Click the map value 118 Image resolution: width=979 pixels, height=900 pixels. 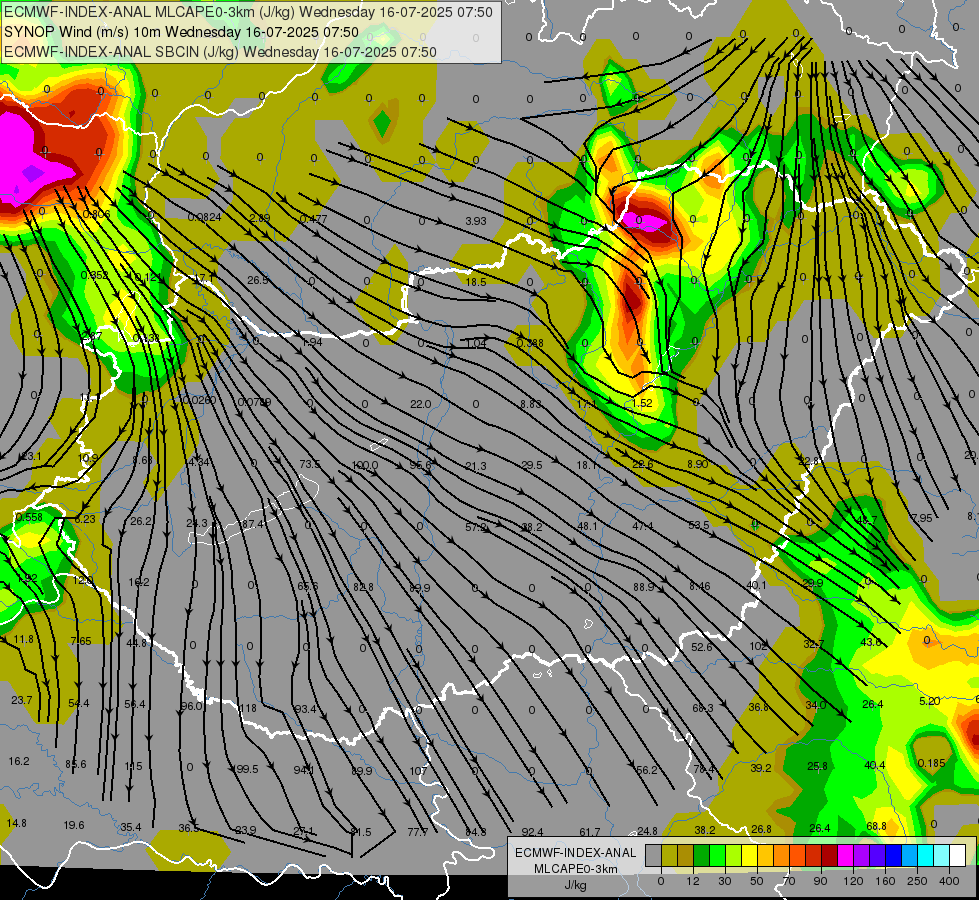pyautogui.click(x=248, y=708)
